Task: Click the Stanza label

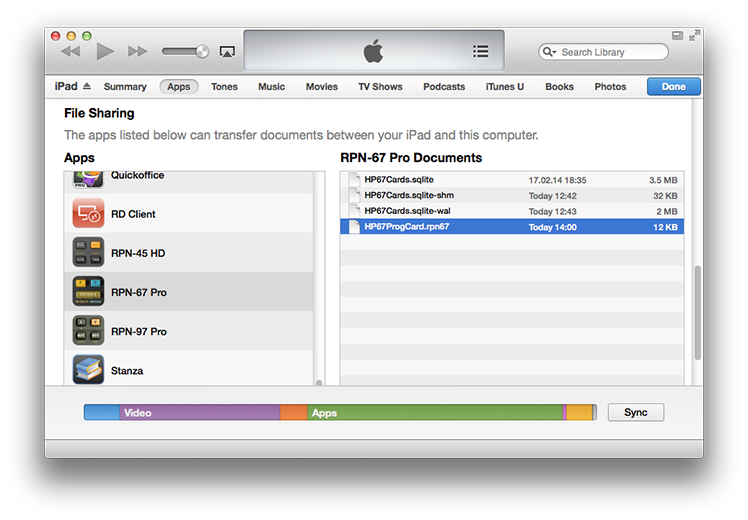Action: (127, 371)
